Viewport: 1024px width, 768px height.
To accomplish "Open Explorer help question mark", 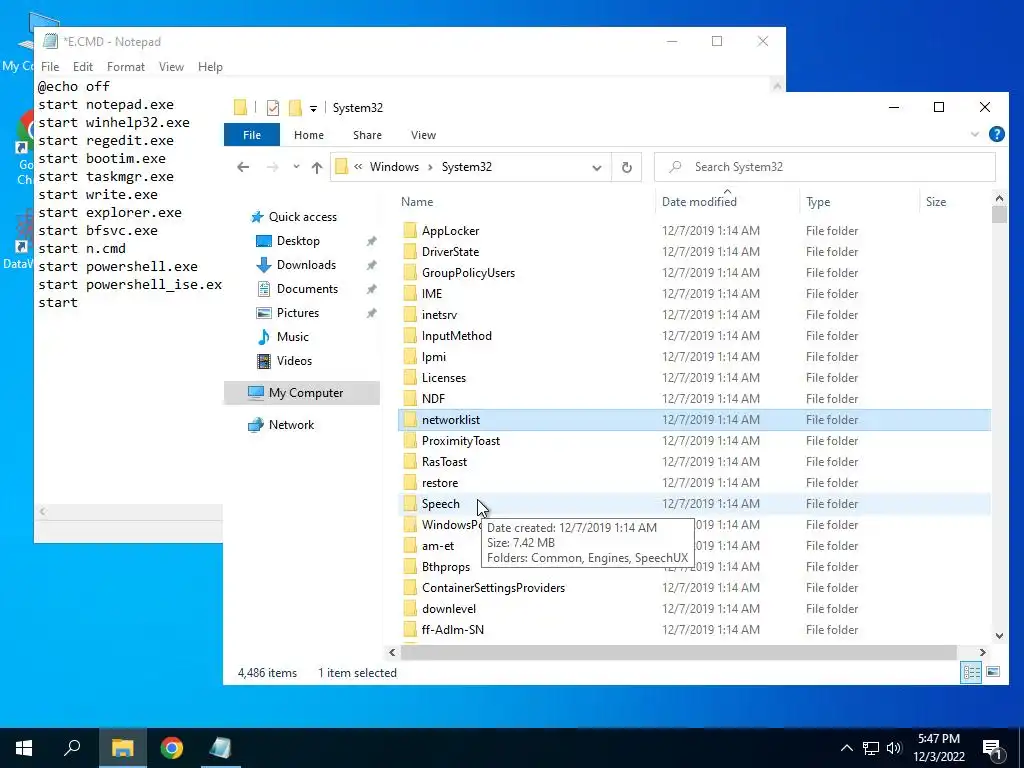I will (x=997, y=135).
